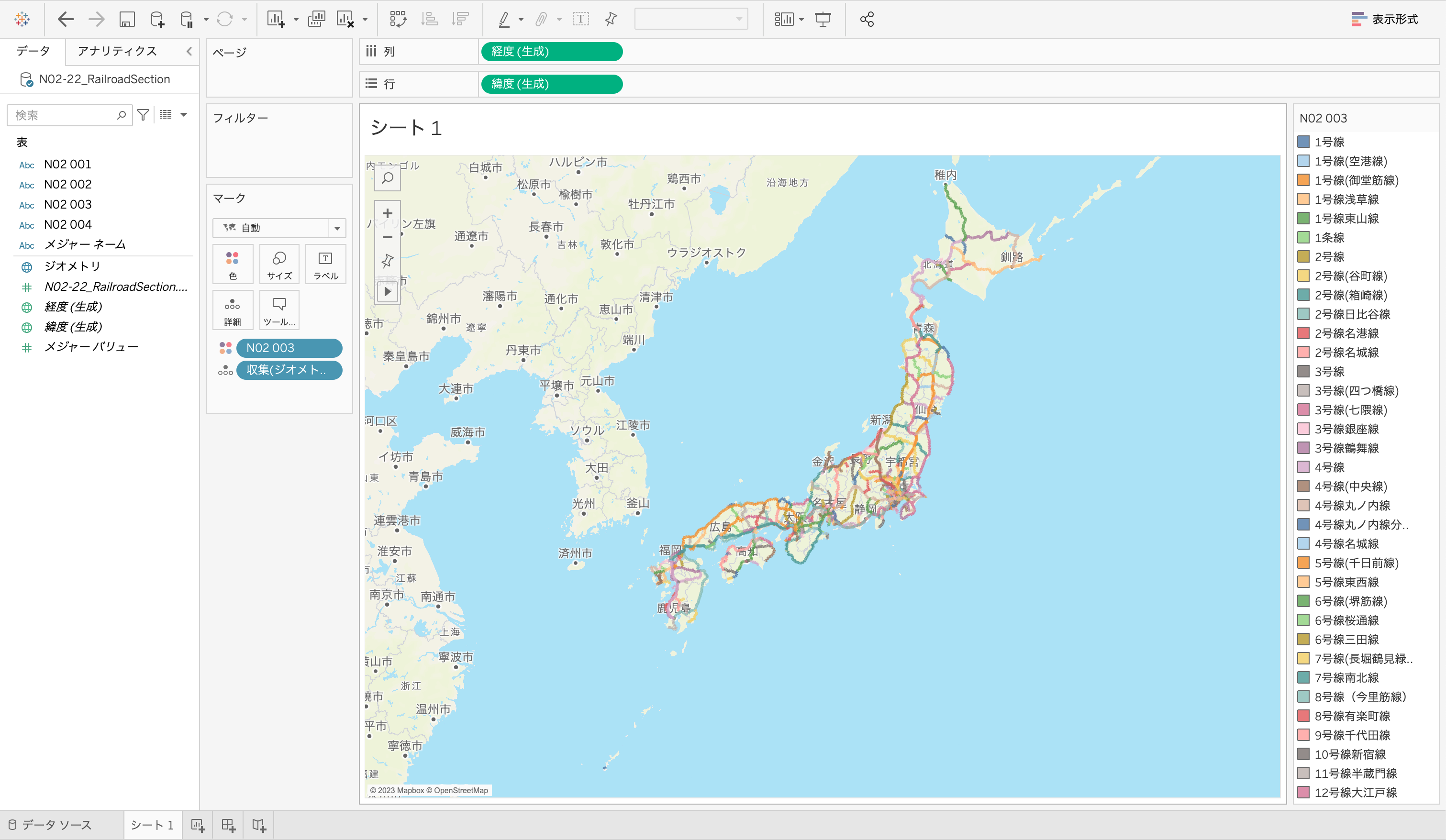This screenshot has width=1446, height=840.
Task: Click the 表示形式 button
Action: [1385, 19]
